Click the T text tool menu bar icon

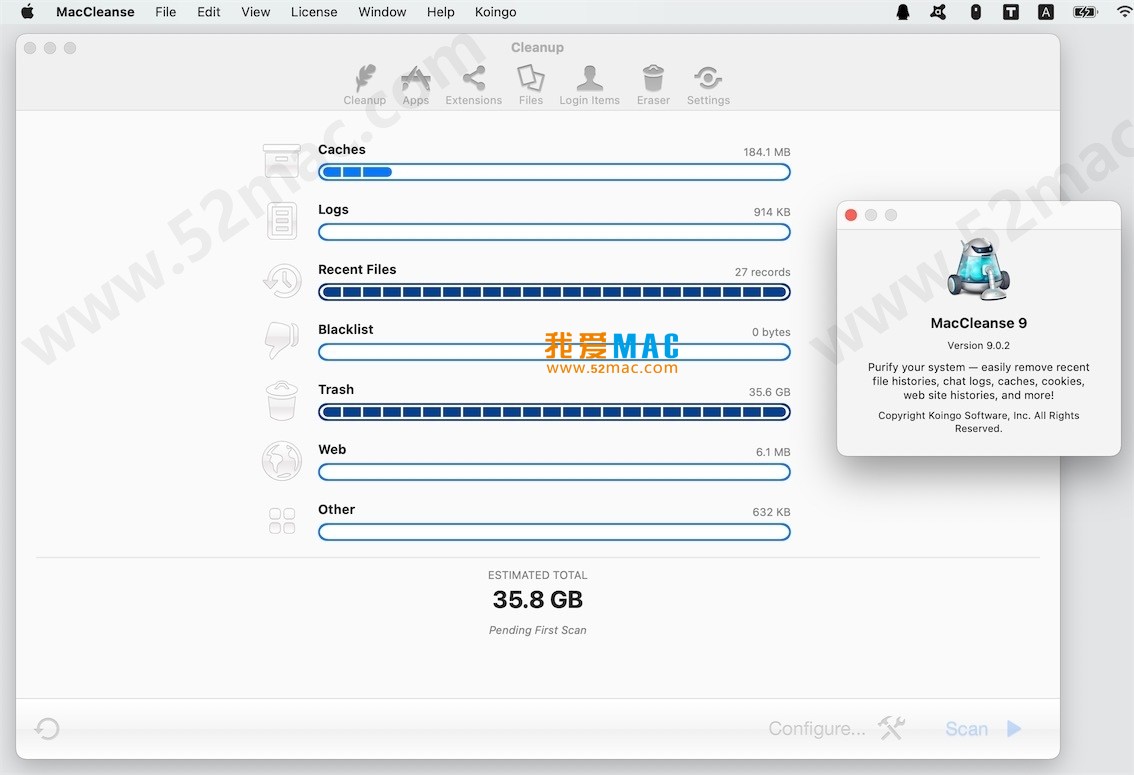(1010, 12)
